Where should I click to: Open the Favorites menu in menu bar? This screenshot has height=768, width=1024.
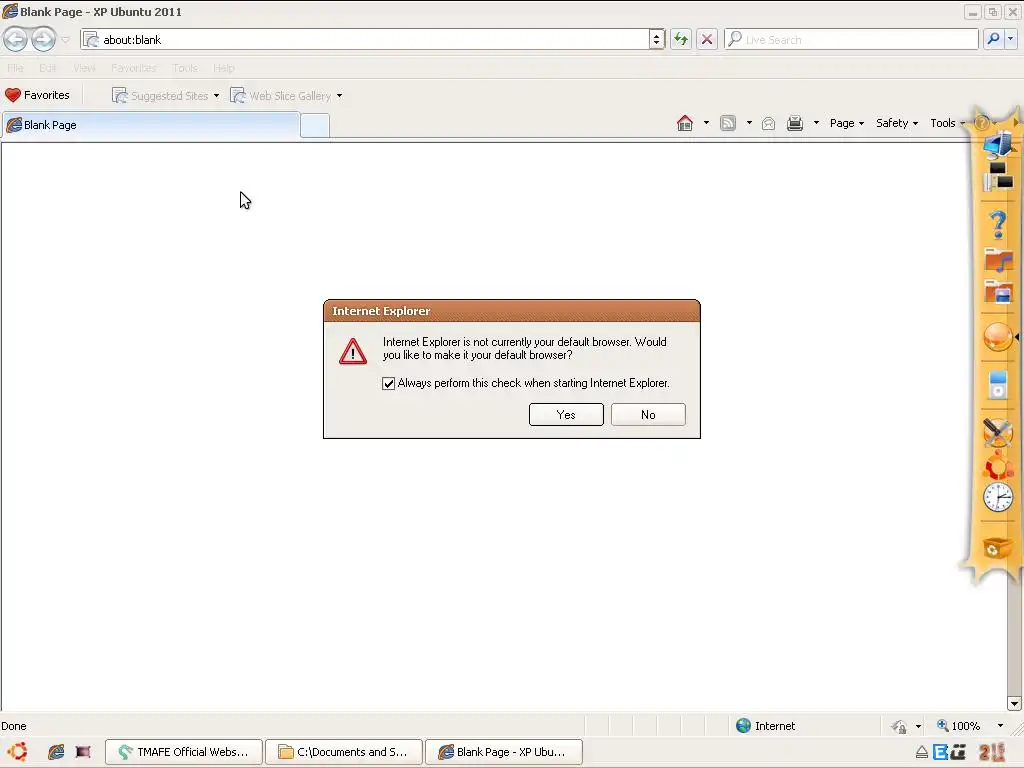click(x=134, y=68)
